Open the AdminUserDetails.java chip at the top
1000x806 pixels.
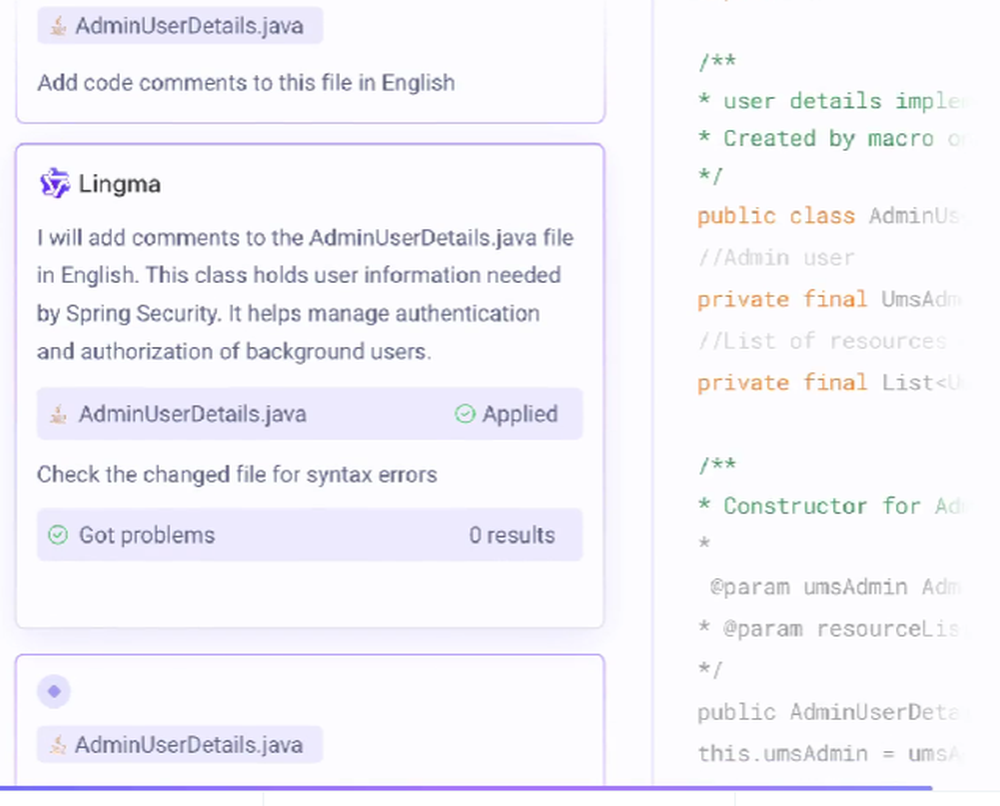pyautogui.click(x=180, y=26)
